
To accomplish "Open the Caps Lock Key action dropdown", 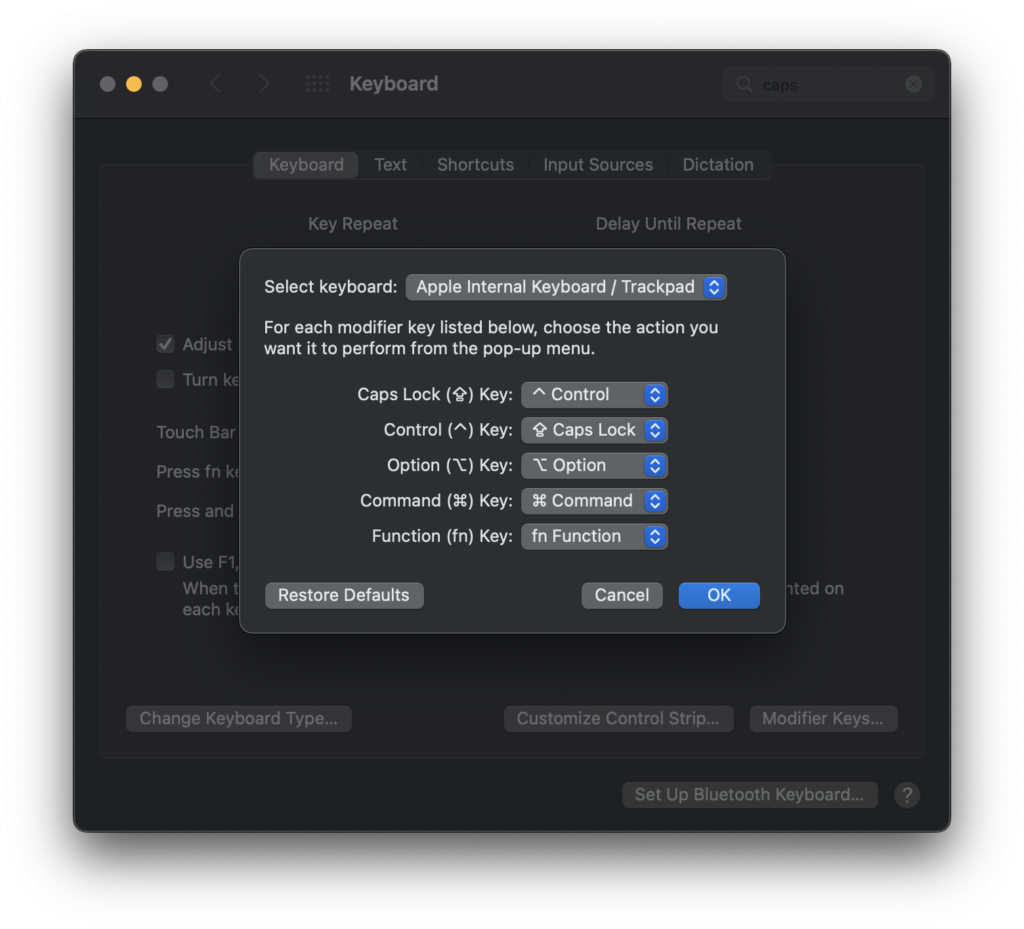I will [x=594, y=395].
